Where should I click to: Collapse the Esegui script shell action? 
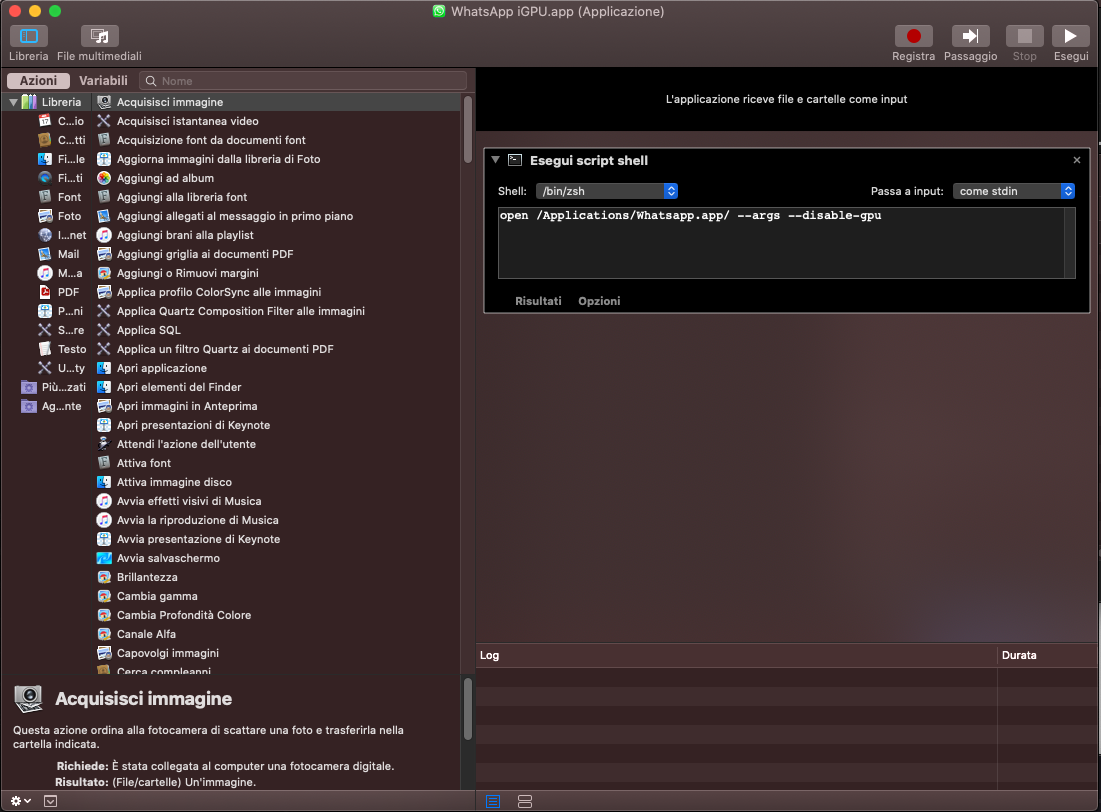pyautogui.click(x=496, y=159)
